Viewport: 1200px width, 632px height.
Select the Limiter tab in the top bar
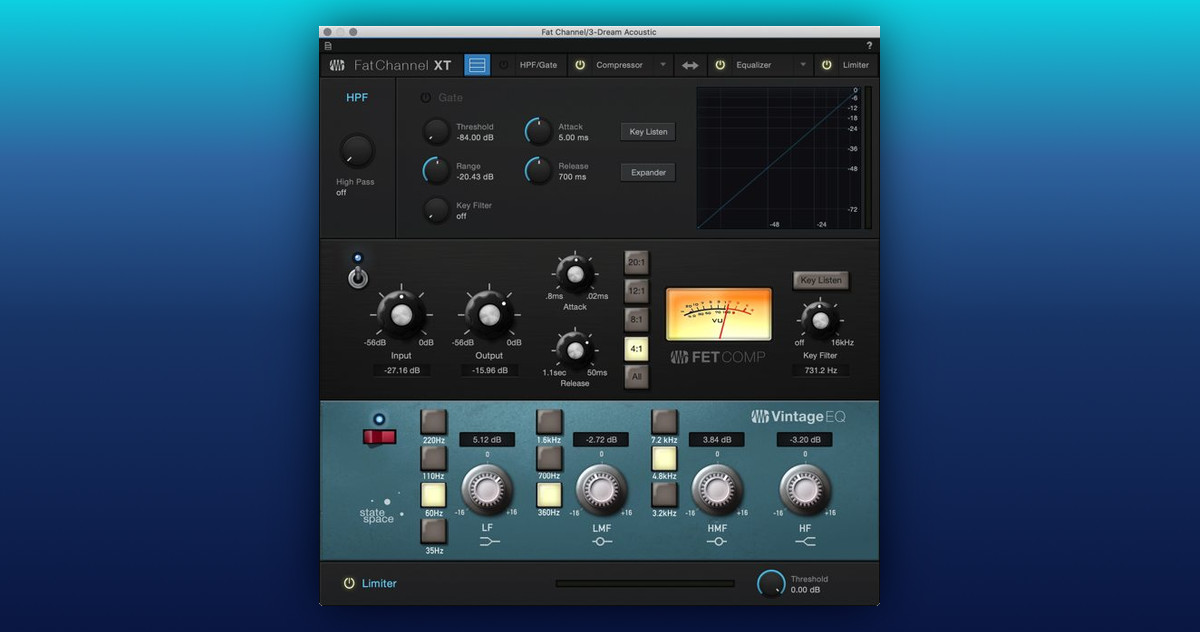click(855, 65)
